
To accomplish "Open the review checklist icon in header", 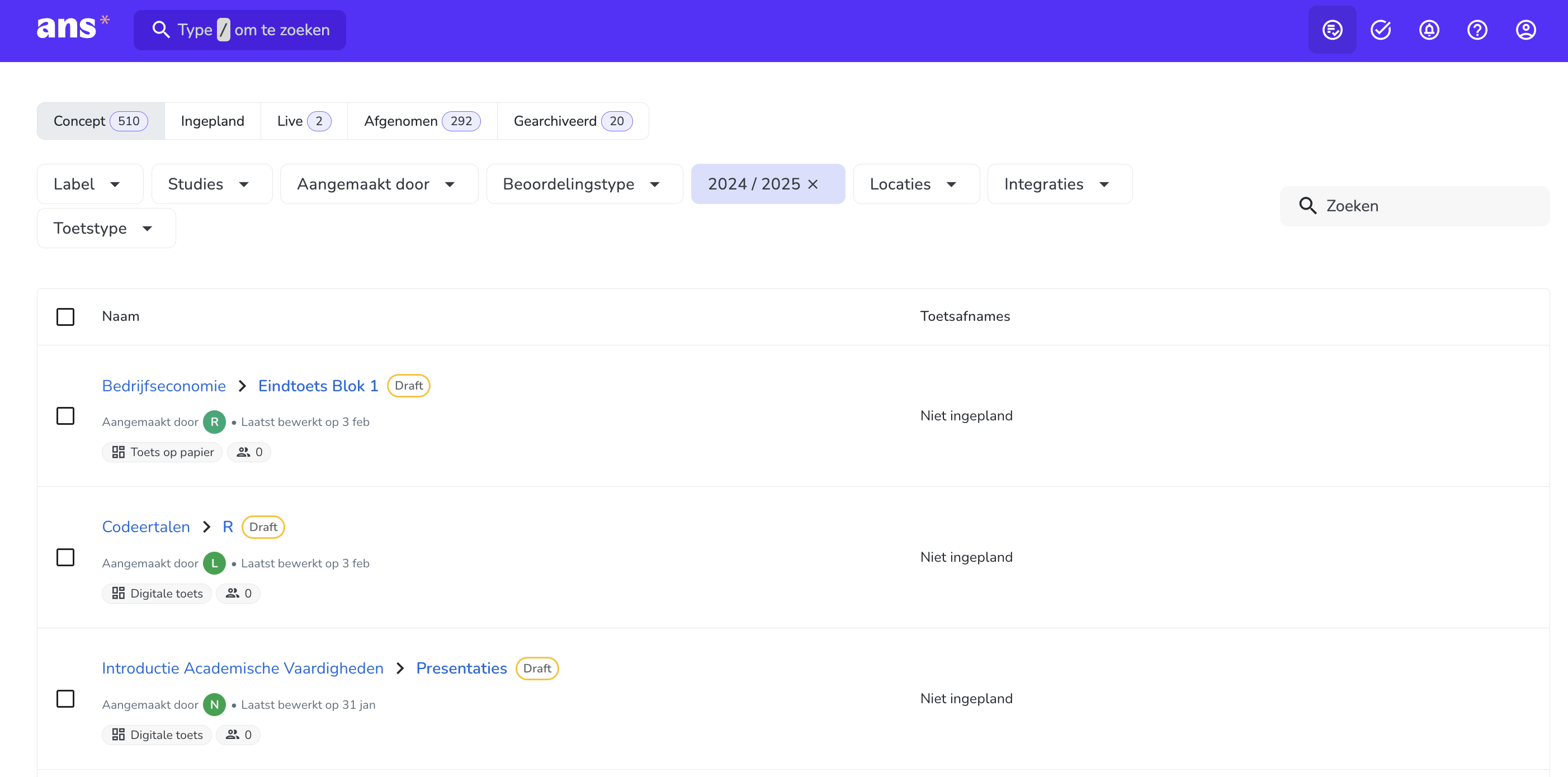I will (1332, 30).
